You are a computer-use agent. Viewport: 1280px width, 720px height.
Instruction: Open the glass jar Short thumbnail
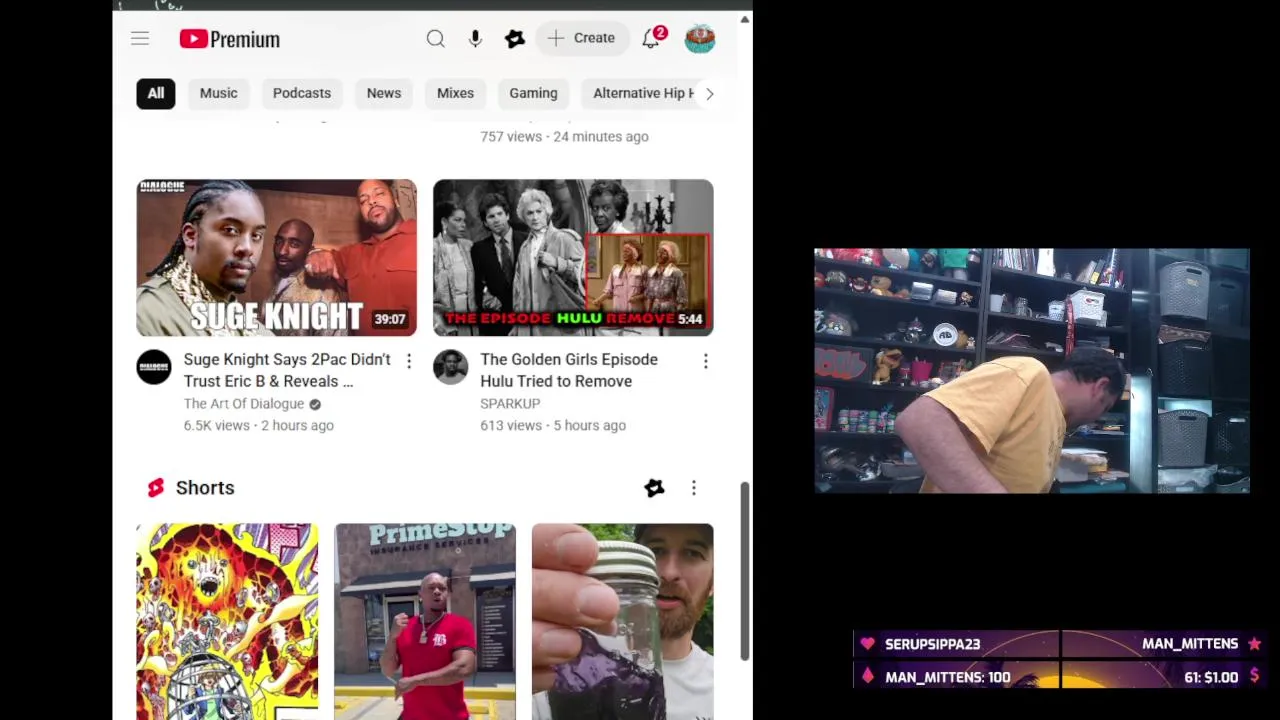(x=623, y=621)
